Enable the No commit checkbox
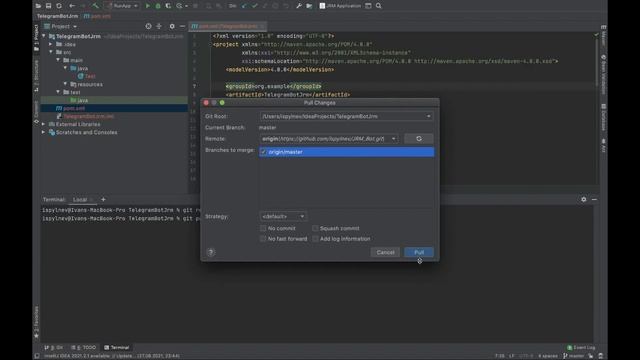 [263, 228]
